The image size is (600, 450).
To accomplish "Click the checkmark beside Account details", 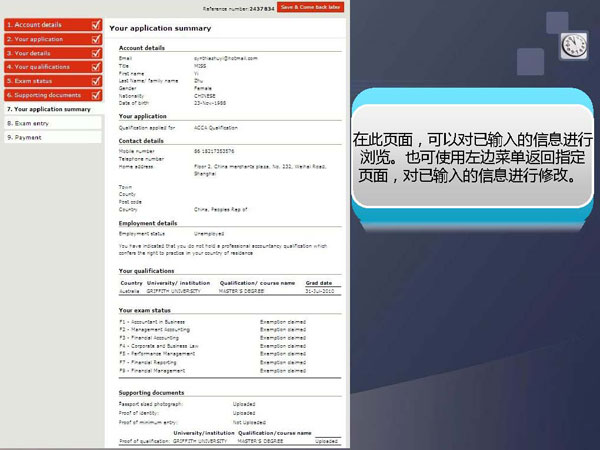I will (96, 24).
